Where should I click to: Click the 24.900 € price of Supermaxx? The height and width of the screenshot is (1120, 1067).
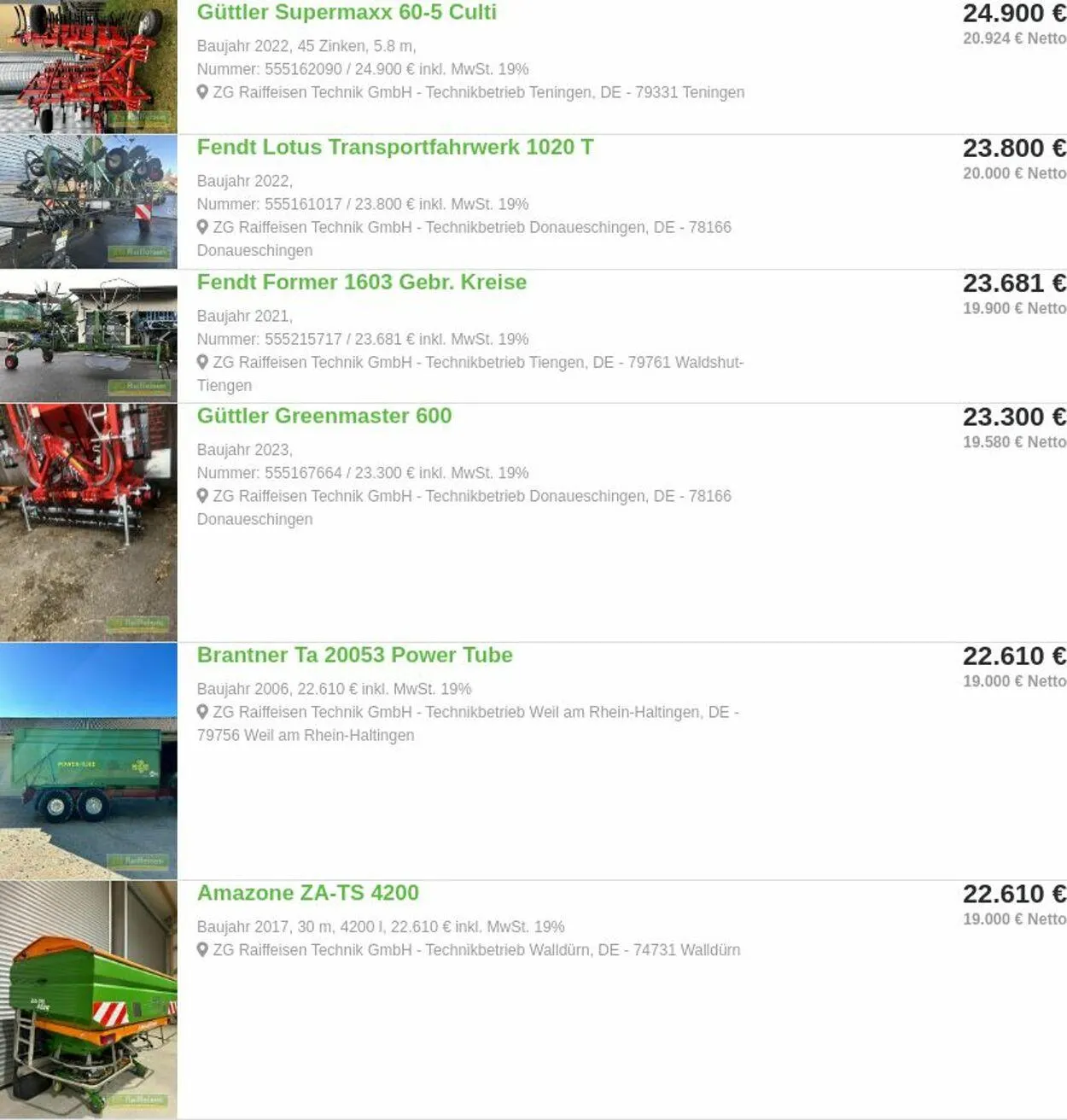click(1014, 14)
